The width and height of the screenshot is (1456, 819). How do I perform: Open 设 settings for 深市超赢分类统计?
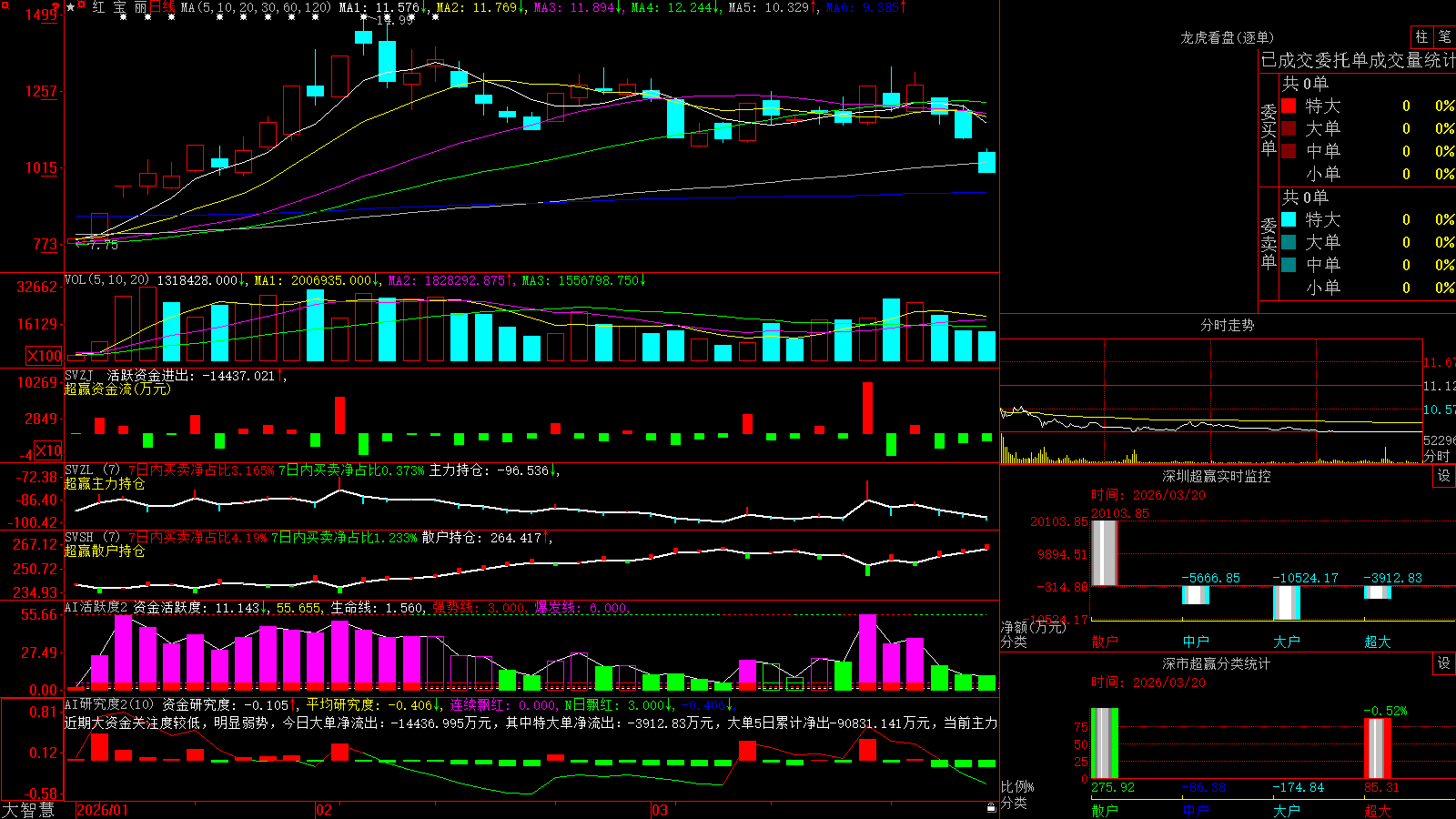(1444, 663)
